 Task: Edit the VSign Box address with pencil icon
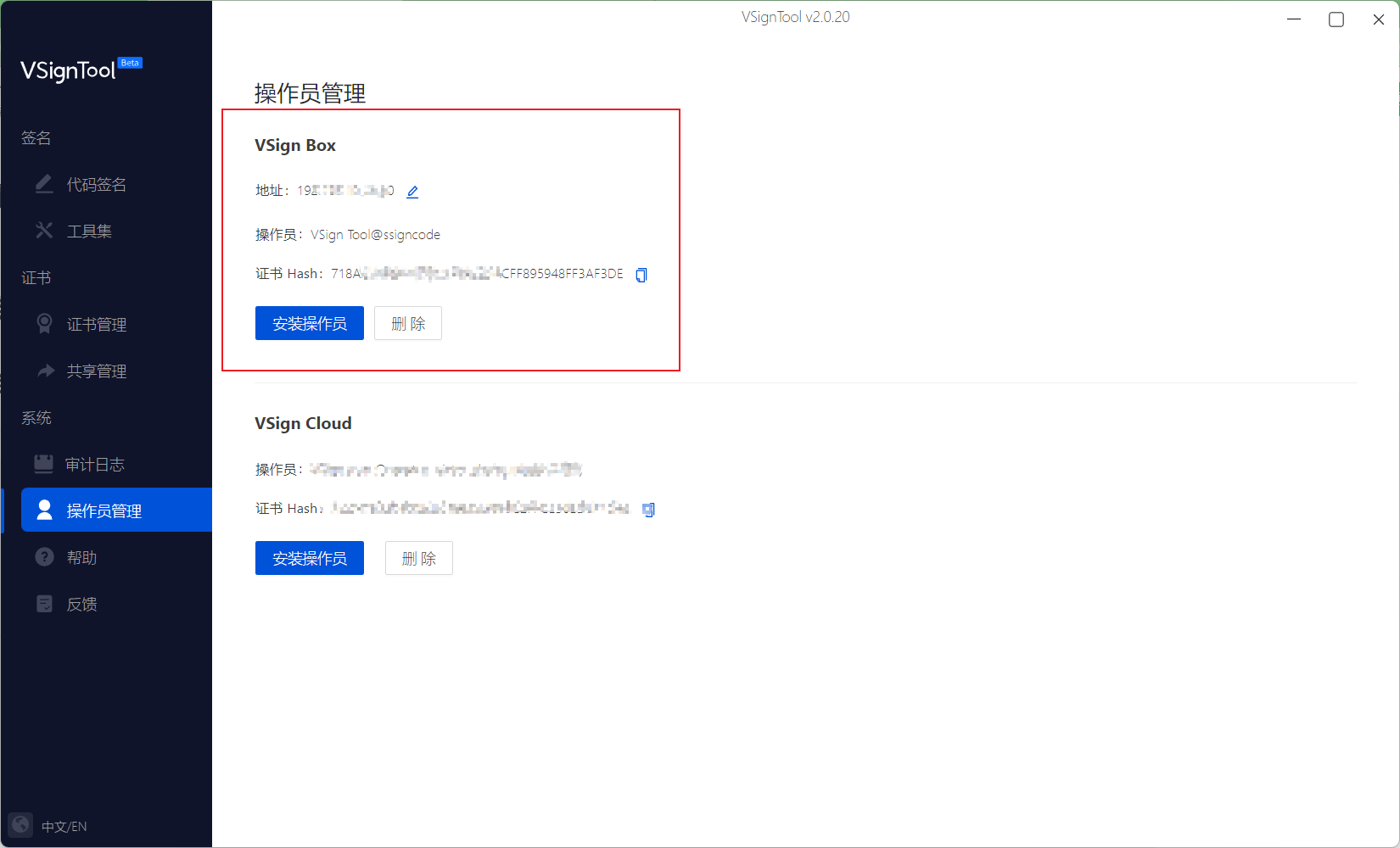click(x=412, y=191)
